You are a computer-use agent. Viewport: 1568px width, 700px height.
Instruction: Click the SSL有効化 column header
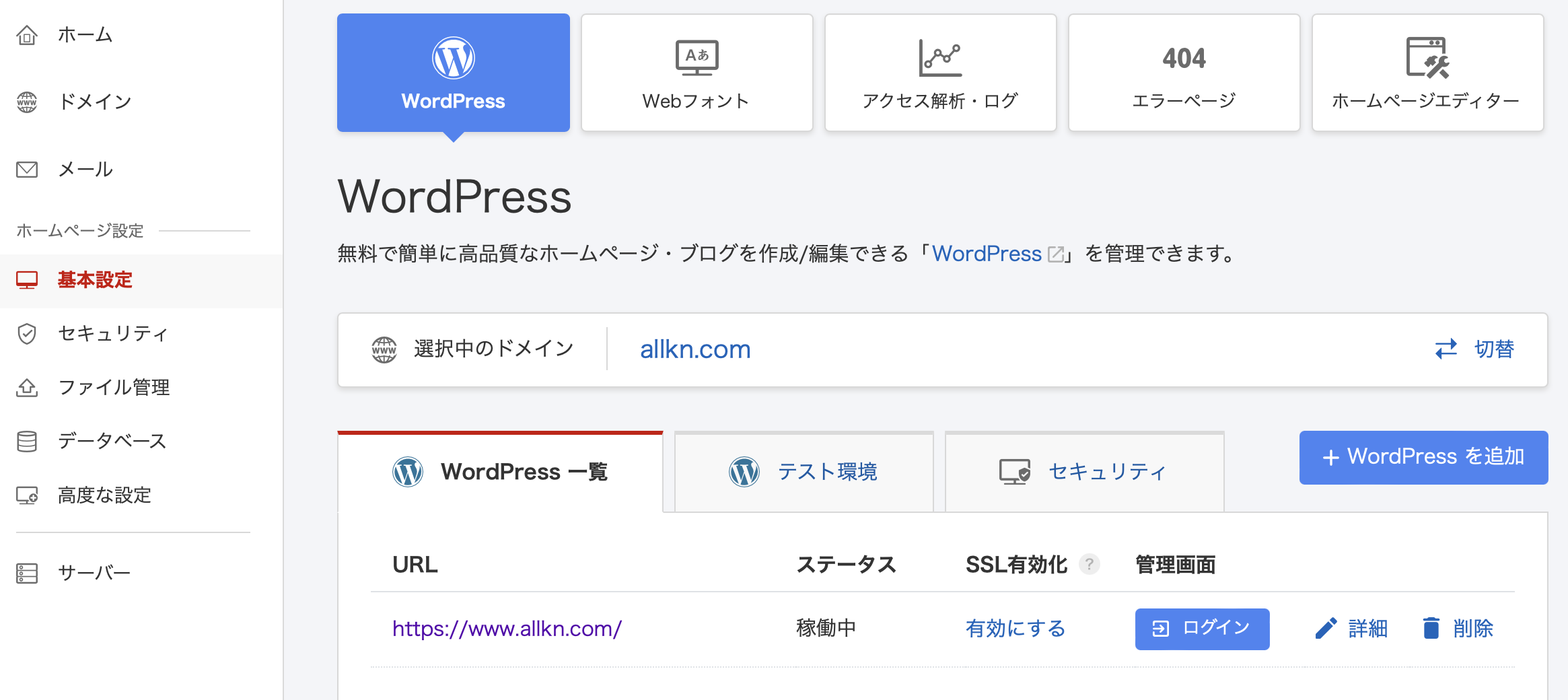pyautogui.click(x=1017, y=564)
